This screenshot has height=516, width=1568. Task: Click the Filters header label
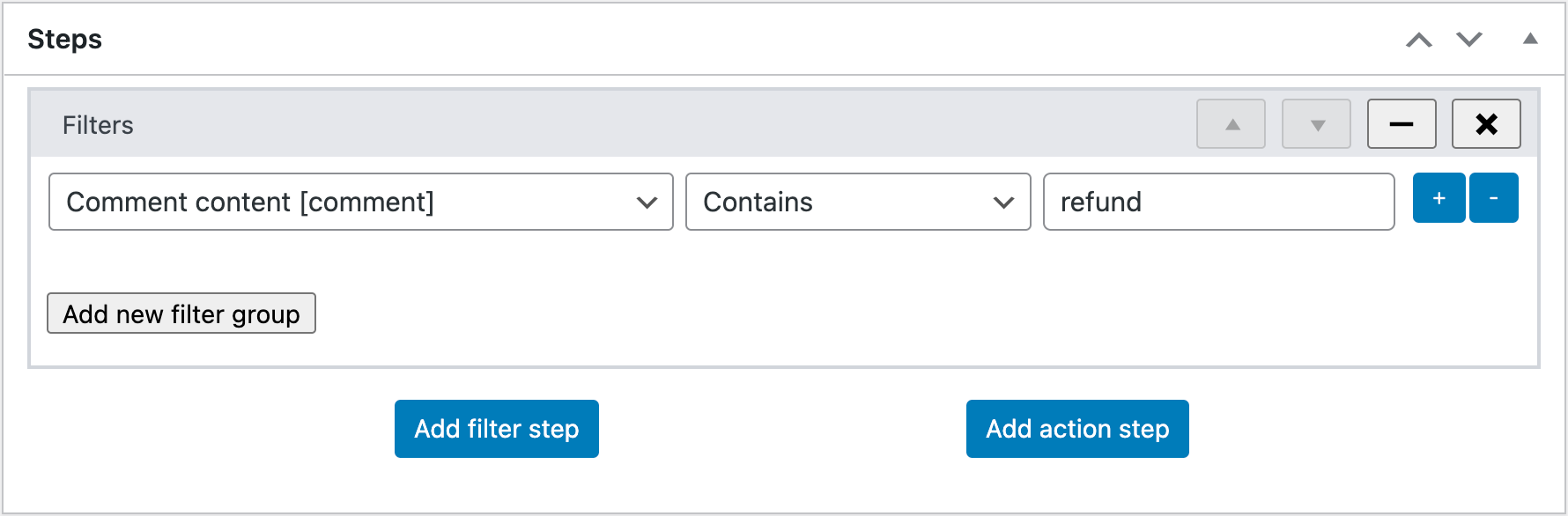coord(98,125)
